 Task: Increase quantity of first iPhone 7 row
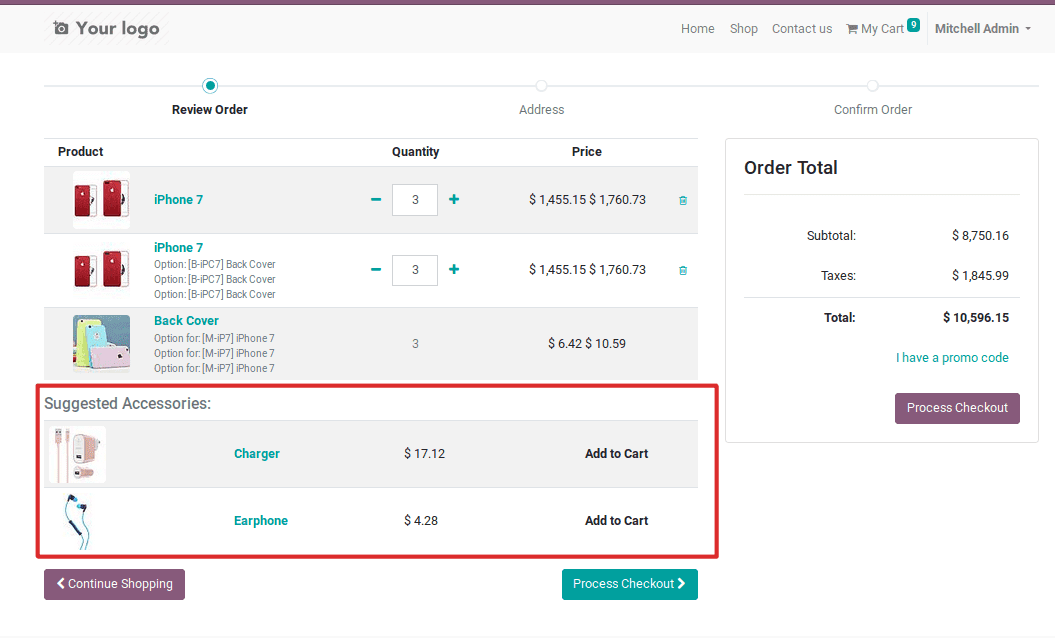(454, 199)
